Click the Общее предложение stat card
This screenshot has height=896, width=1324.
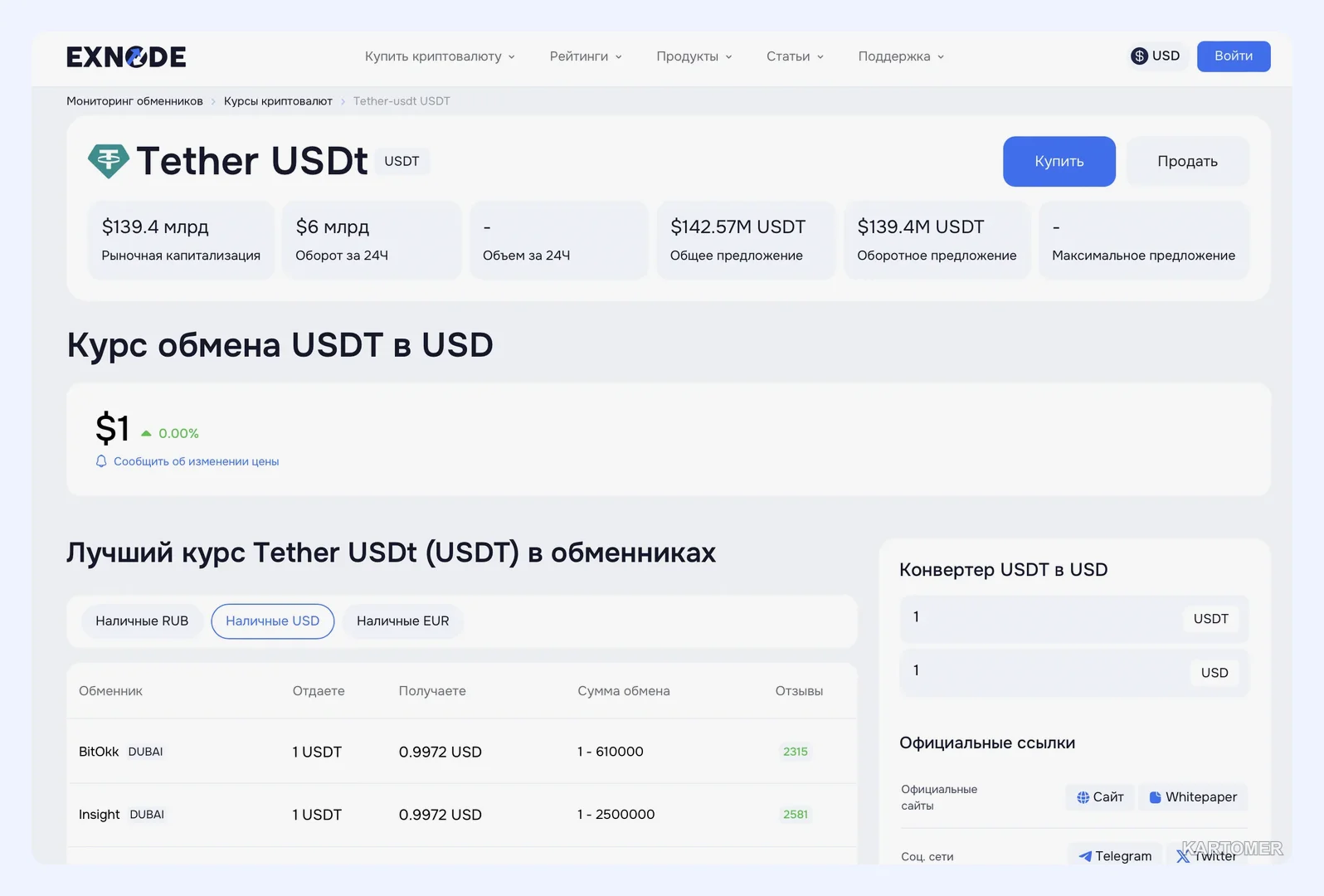[x=746, y=241]
